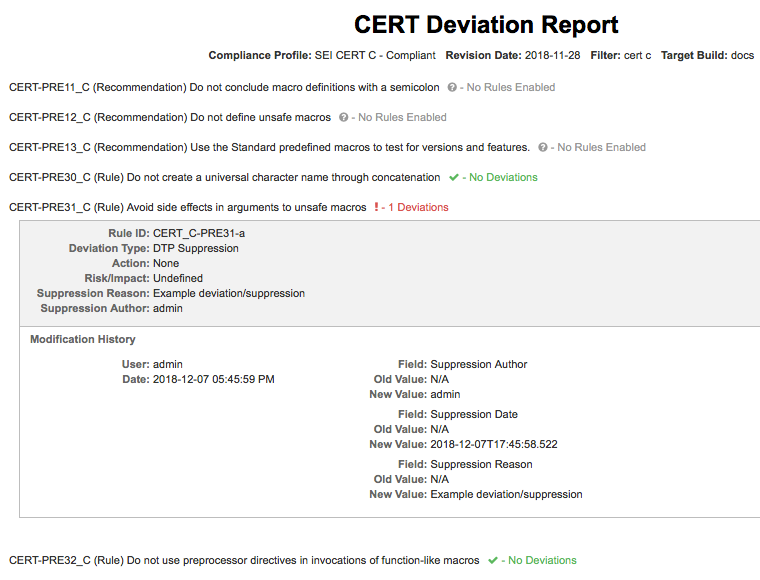Screen dimensions: 760x580
Task: Click New Value admin under Suppression Author field
Action: 445,394
